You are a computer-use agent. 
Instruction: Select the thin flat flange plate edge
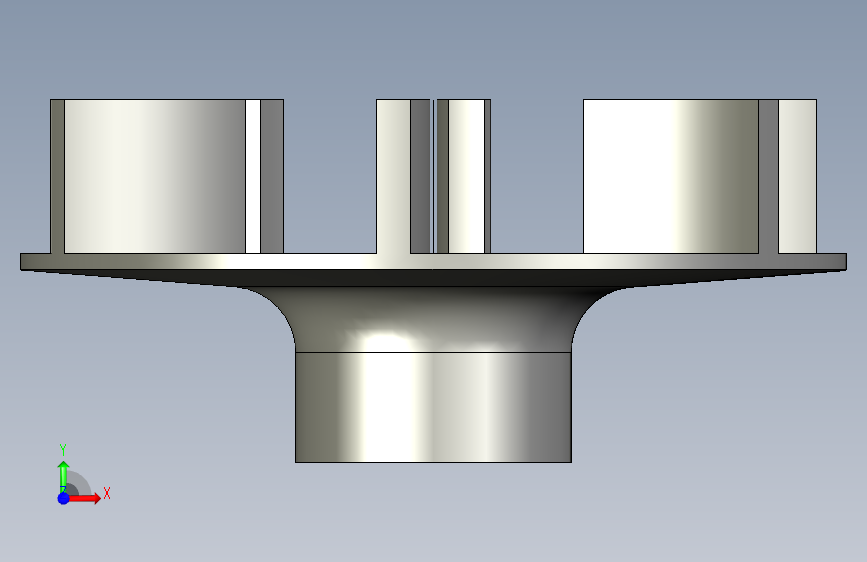click(433, 262)
